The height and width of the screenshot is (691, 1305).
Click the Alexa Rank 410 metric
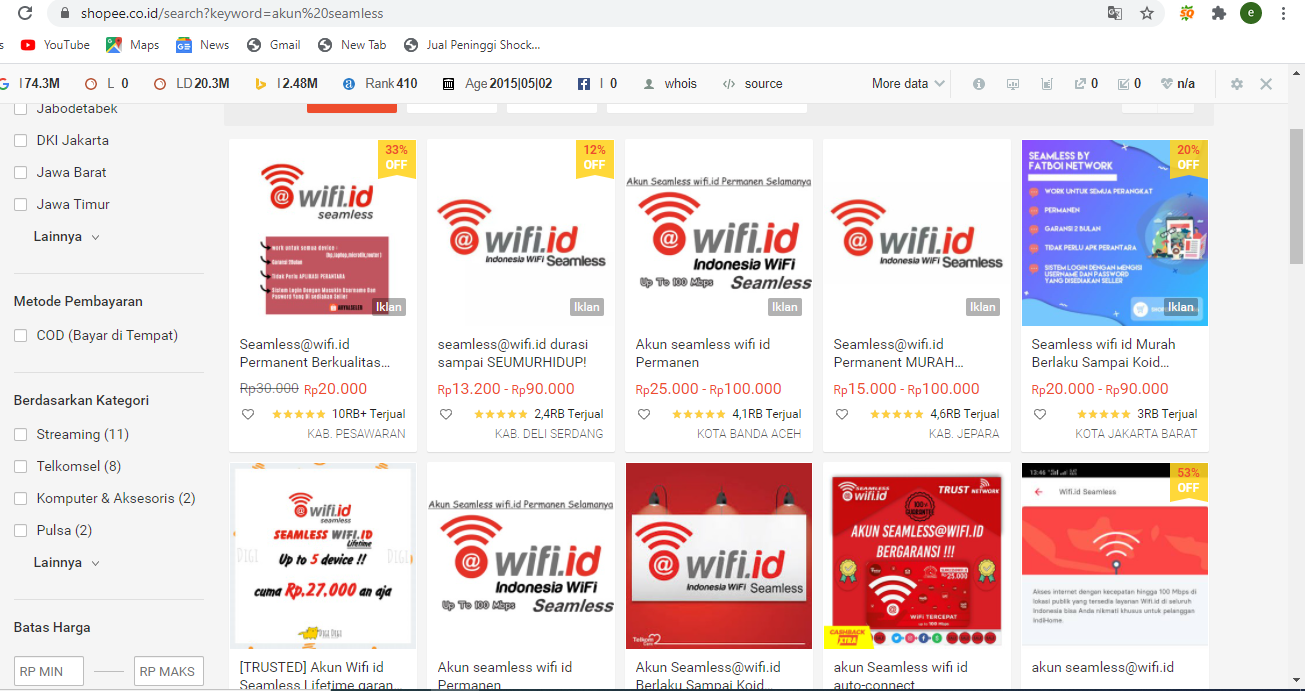click(379, 84)
